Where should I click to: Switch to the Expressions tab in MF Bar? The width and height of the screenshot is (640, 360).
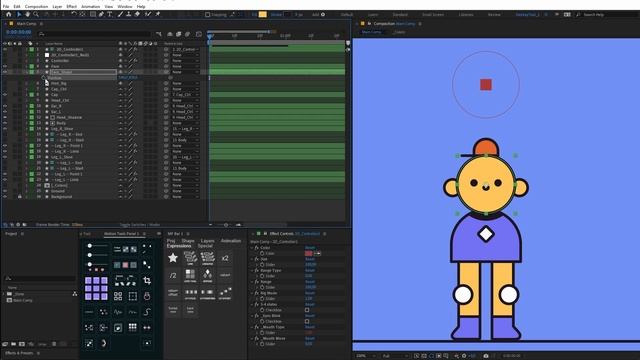pos(179,246)
